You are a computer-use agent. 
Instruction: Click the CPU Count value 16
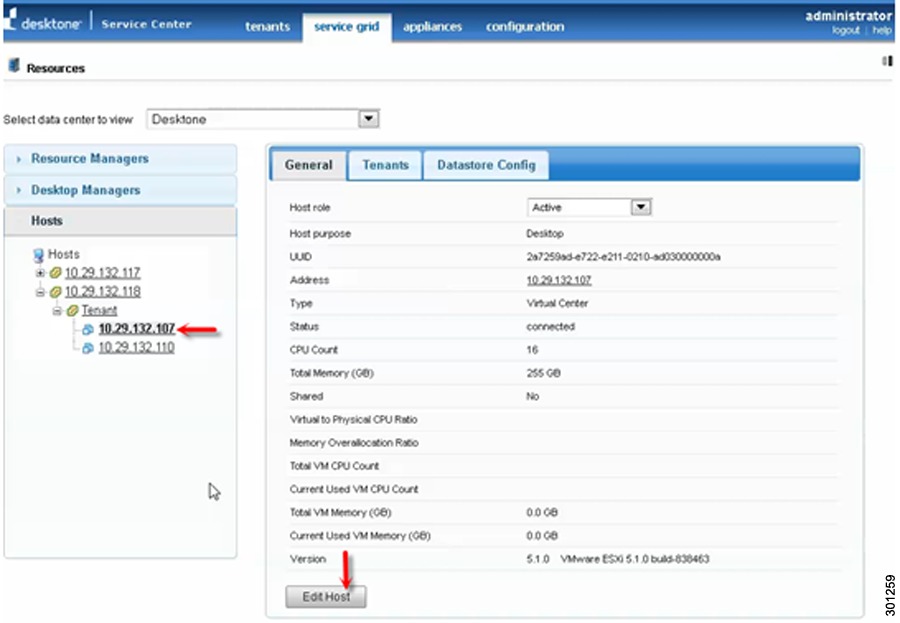click(532, 350)
